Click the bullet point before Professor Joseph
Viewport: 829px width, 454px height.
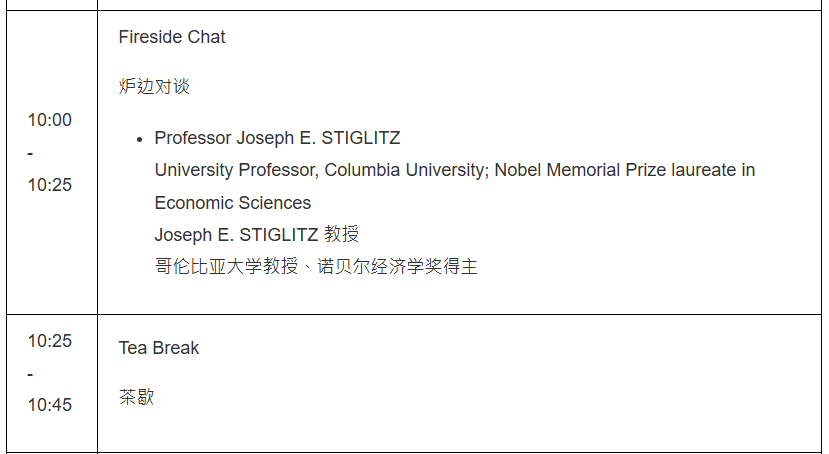click(x=139, y=139)
